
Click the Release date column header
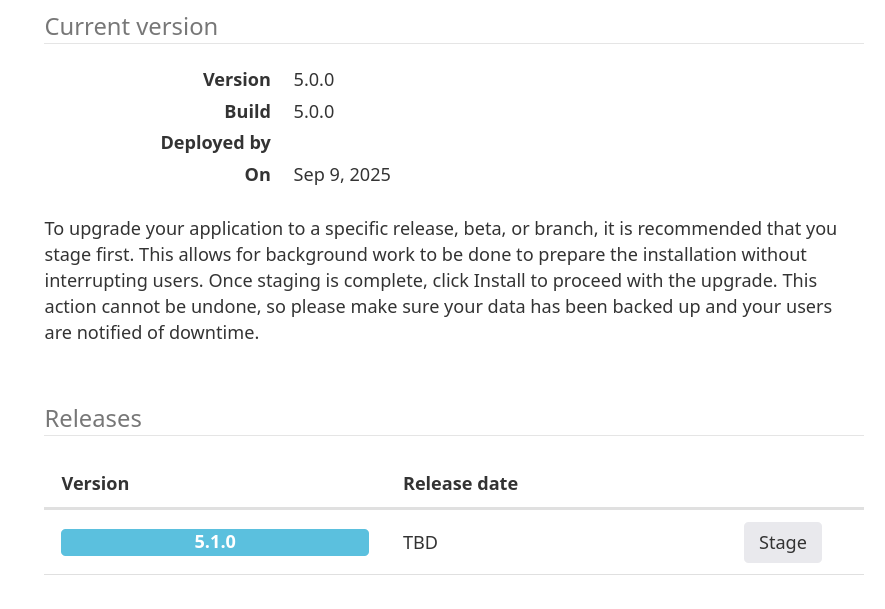(460, 483)
